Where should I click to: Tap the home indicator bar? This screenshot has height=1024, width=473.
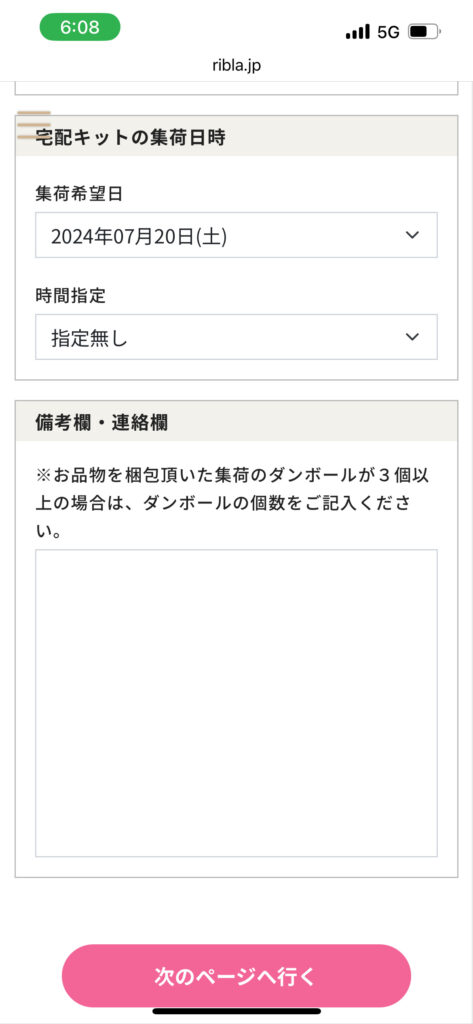pyautogui.click(x=236, y=1012)
